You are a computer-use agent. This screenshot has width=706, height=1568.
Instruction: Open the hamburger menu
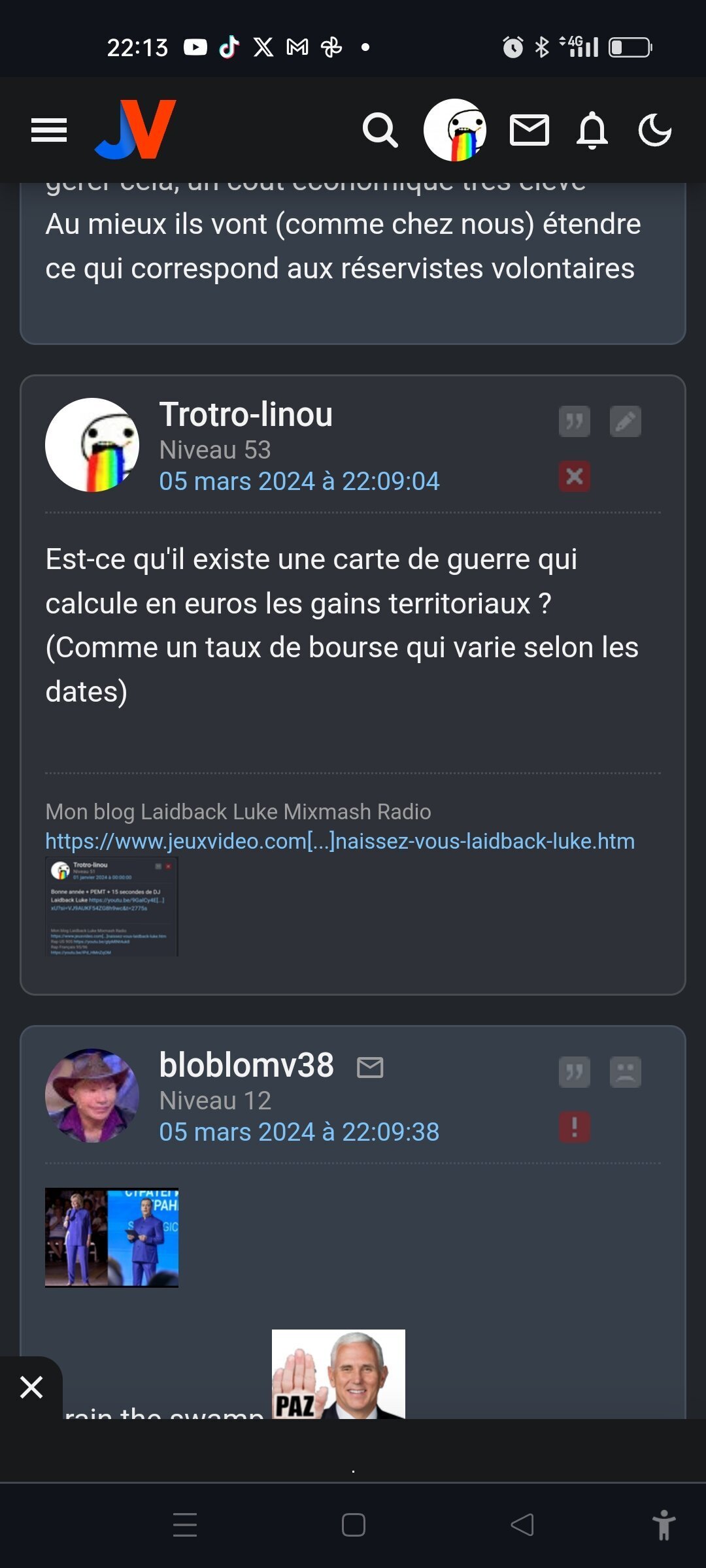coord(49,130)
